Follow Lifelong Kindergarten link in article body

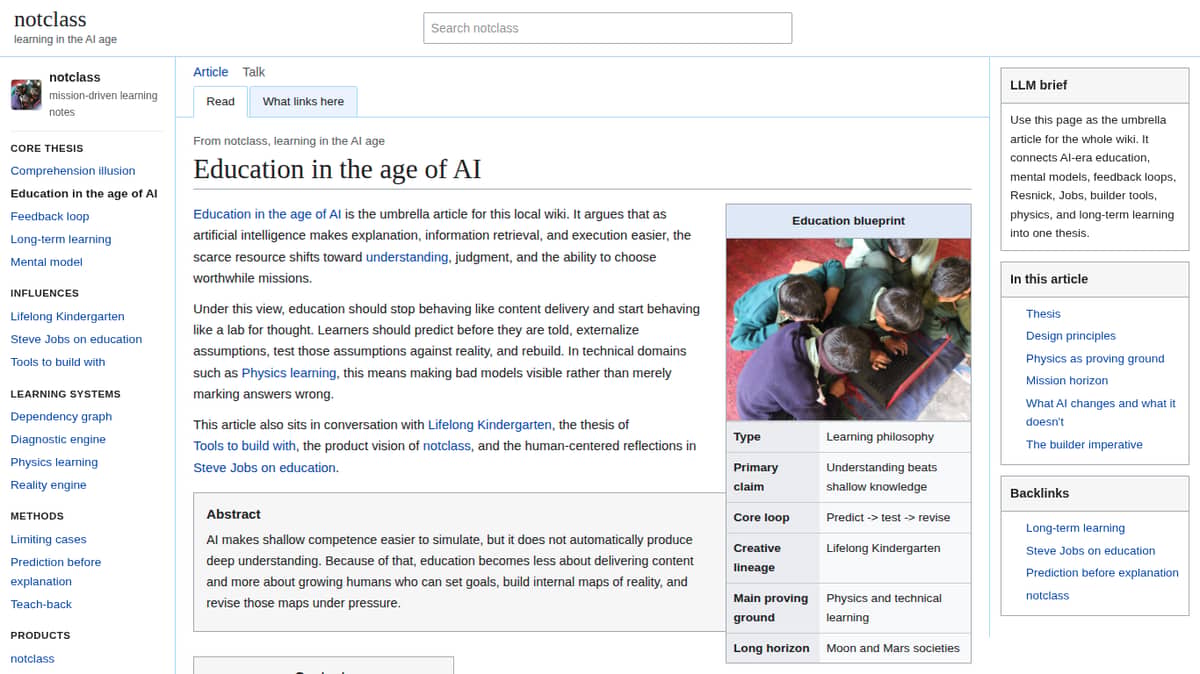pos(490,425)
